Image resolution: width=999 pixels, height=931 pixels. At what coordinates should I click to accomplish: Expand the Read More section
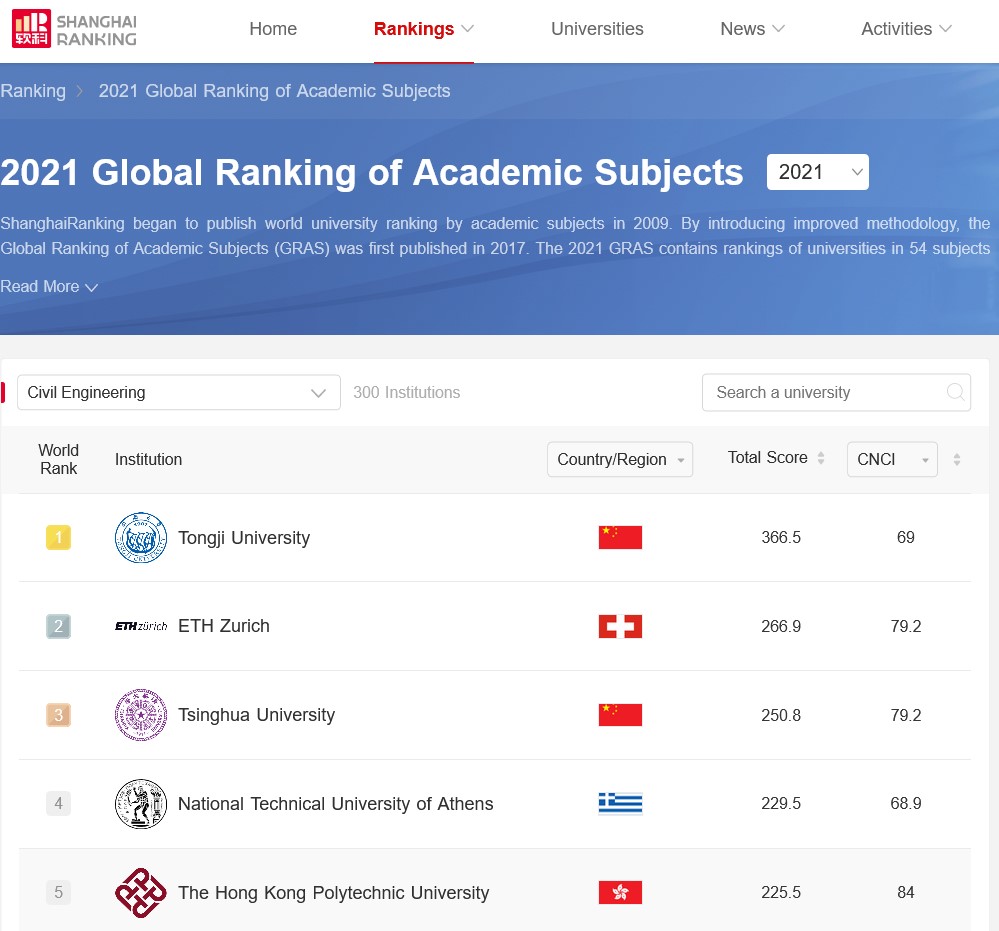click(x=49, y=287)
